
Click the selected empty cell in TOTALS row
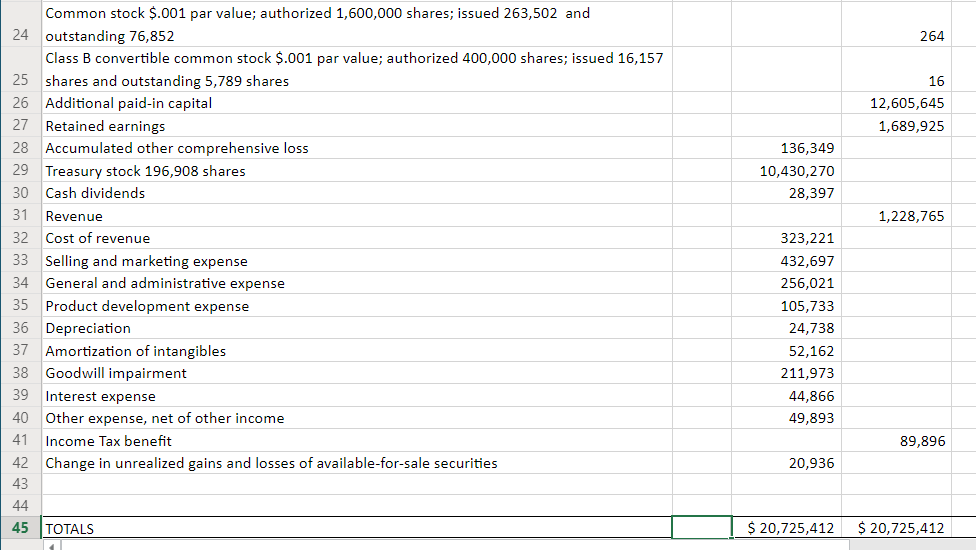(x=702, y=528)
